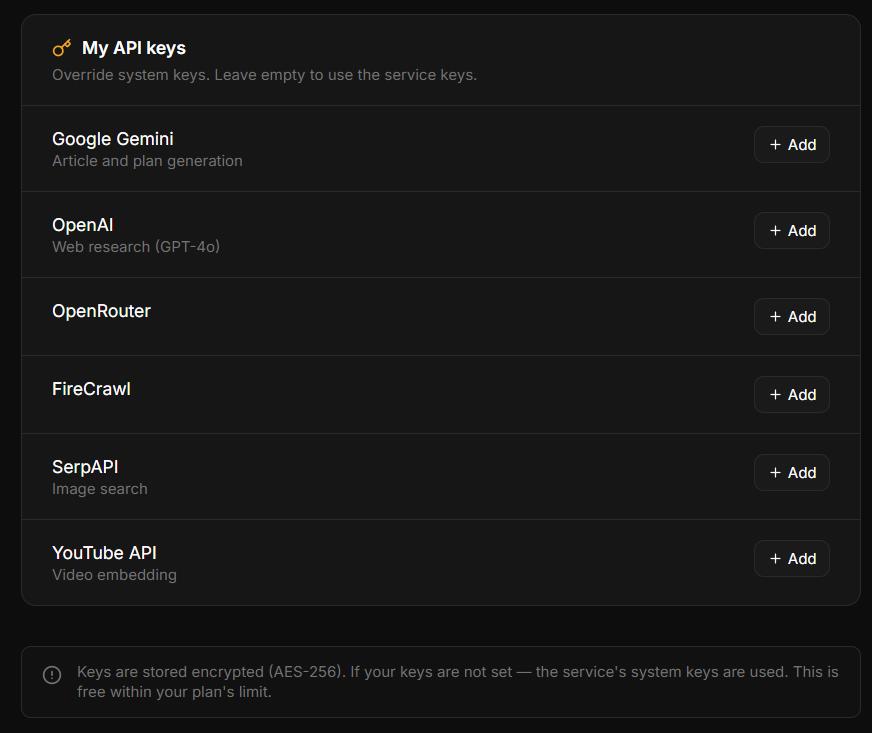The image size is (872, 733).
Task: Click the key icon beside My API keys
Action: (62, 48)
